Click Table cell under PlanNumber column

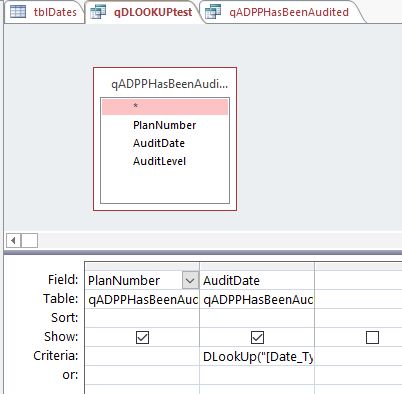click(142, 299)
